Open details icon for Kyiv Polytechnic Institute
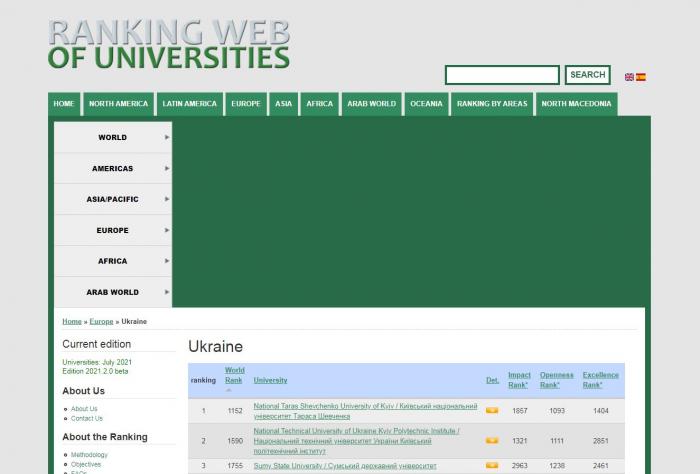 pyautogui.click(x=492, y=441)
